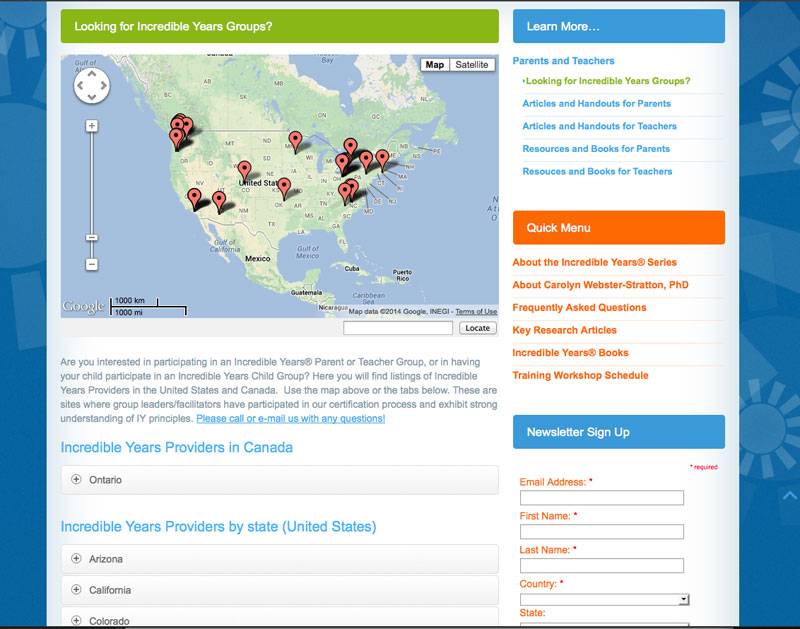Click 'Incredible Years Providers in Canada' heading
800x629 pixels.
click(x=177, y=447)
